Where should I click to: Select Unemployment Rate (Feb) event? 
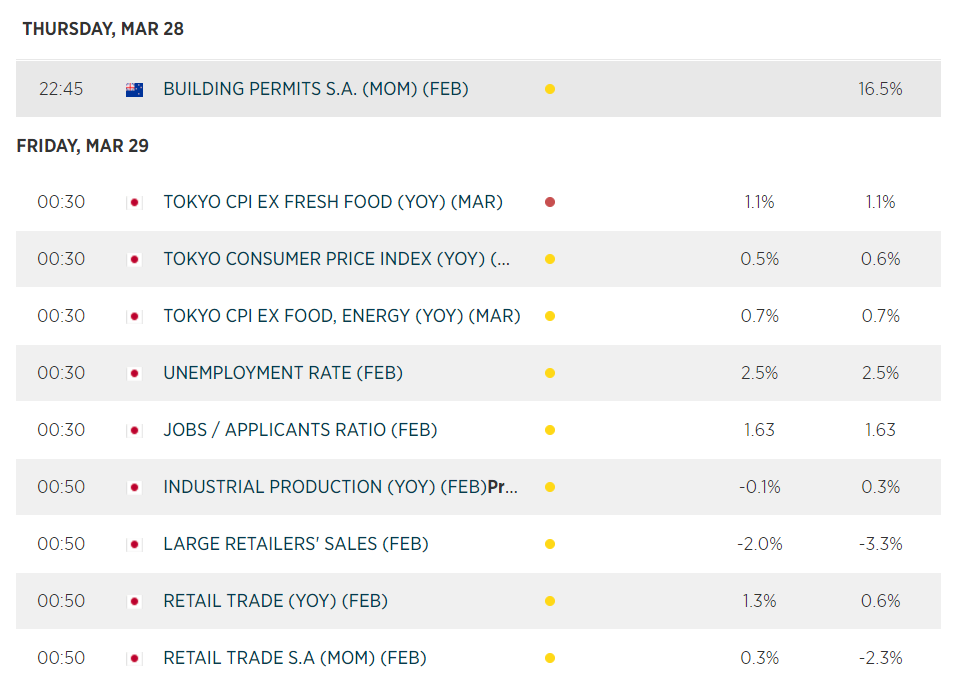pos(283,373)
